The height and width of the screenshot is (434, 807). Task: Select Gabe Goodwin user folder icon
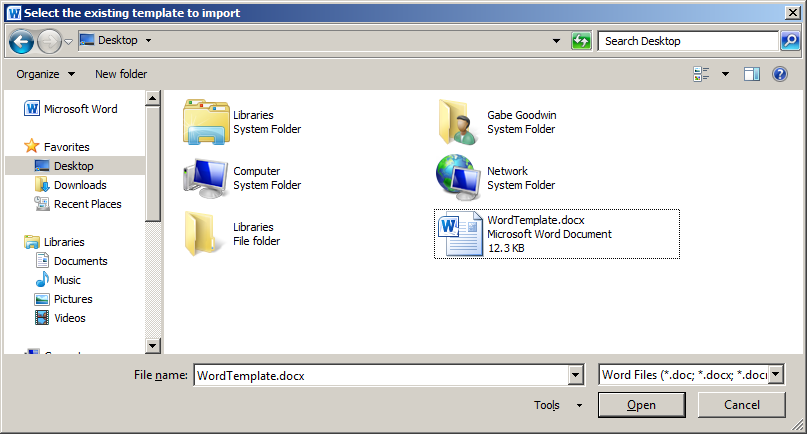coord(458,123)
